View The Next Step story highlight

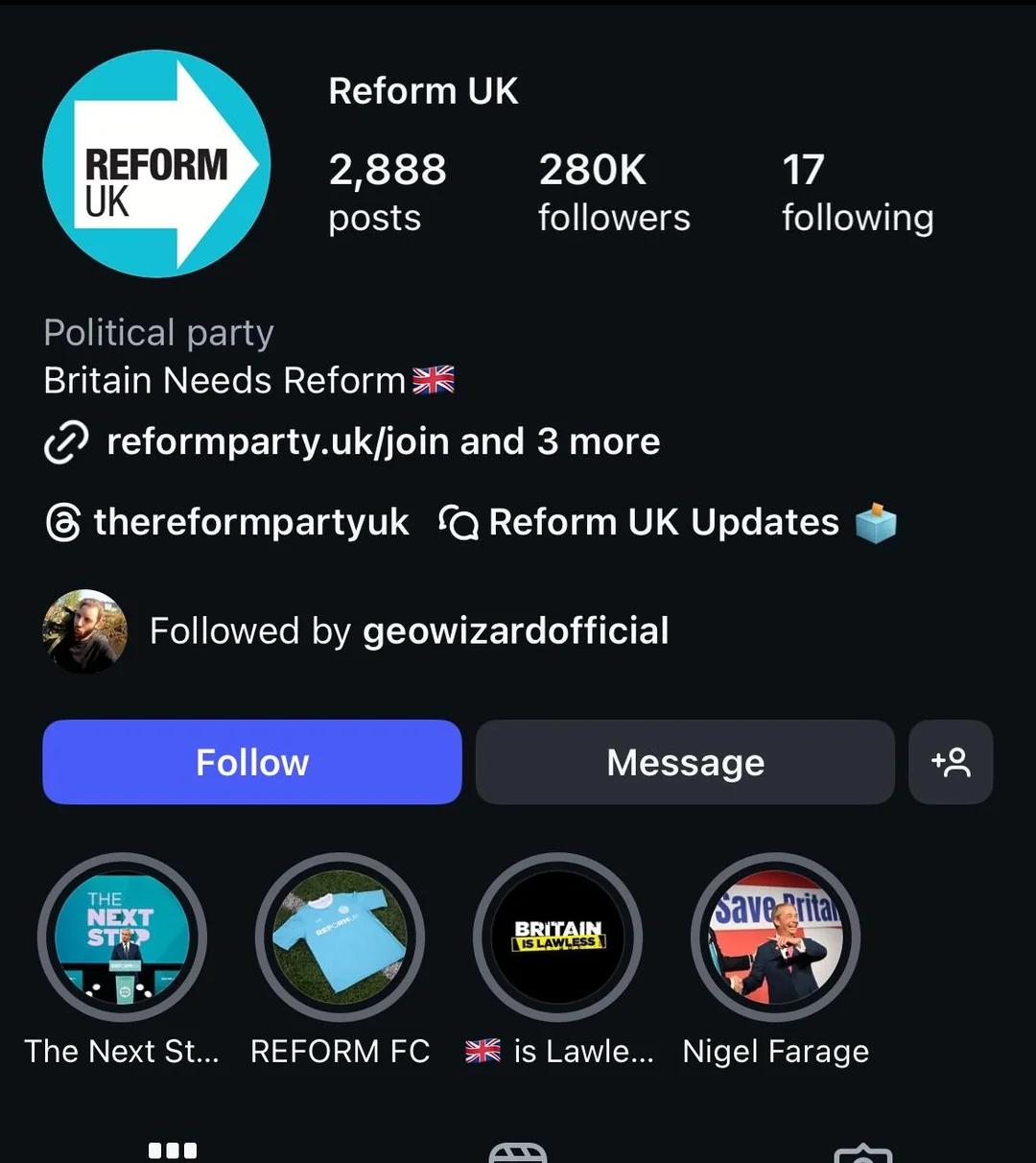pyautogui.click(x=122, y=938)
